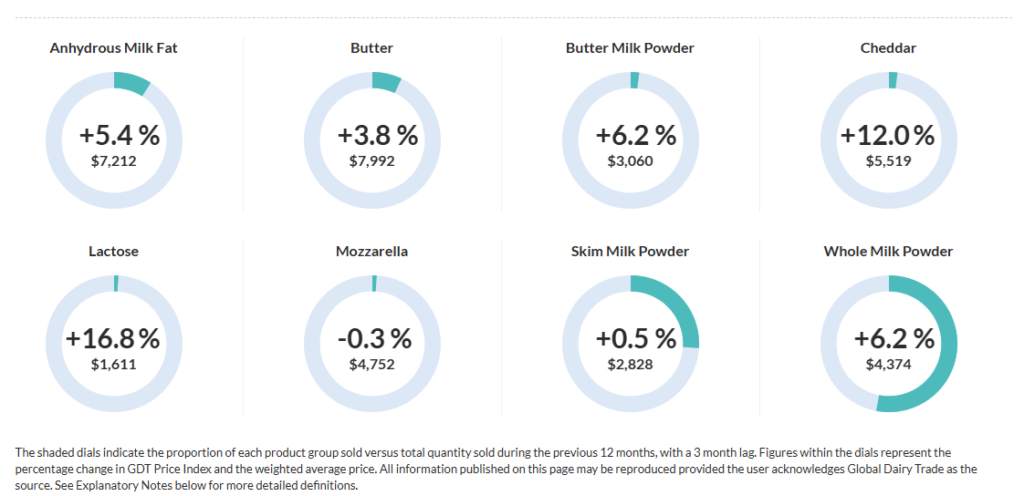Select the $3,060 Butter Milk Powder price
This screenshot has height=496, width=1024.
pos(630,160)
